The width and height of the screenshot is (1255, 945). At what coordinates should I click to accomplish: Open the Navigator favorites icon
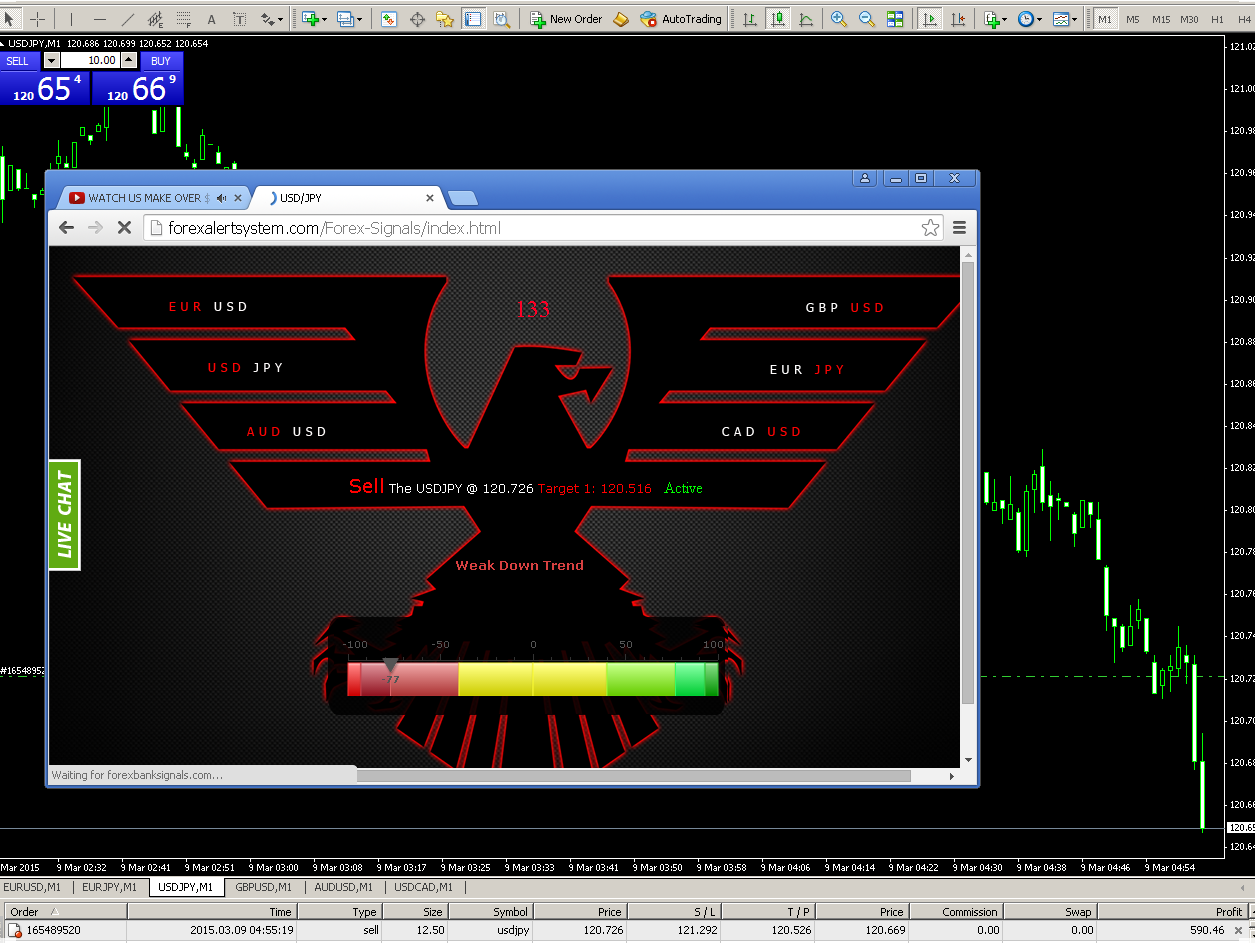point(445,19)
